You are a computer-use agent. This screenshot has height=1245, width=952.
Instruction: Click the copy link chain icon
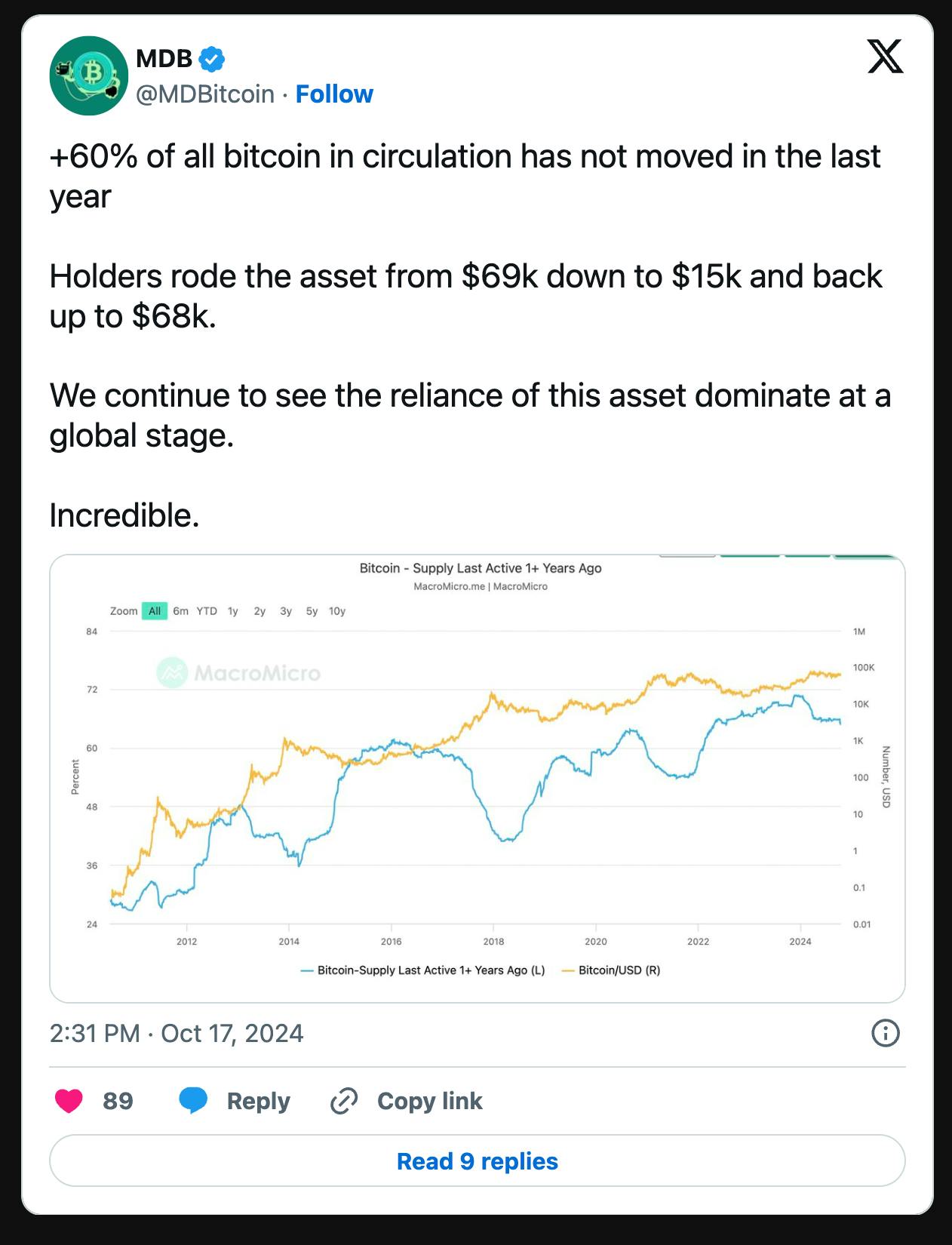(343, 1102)
